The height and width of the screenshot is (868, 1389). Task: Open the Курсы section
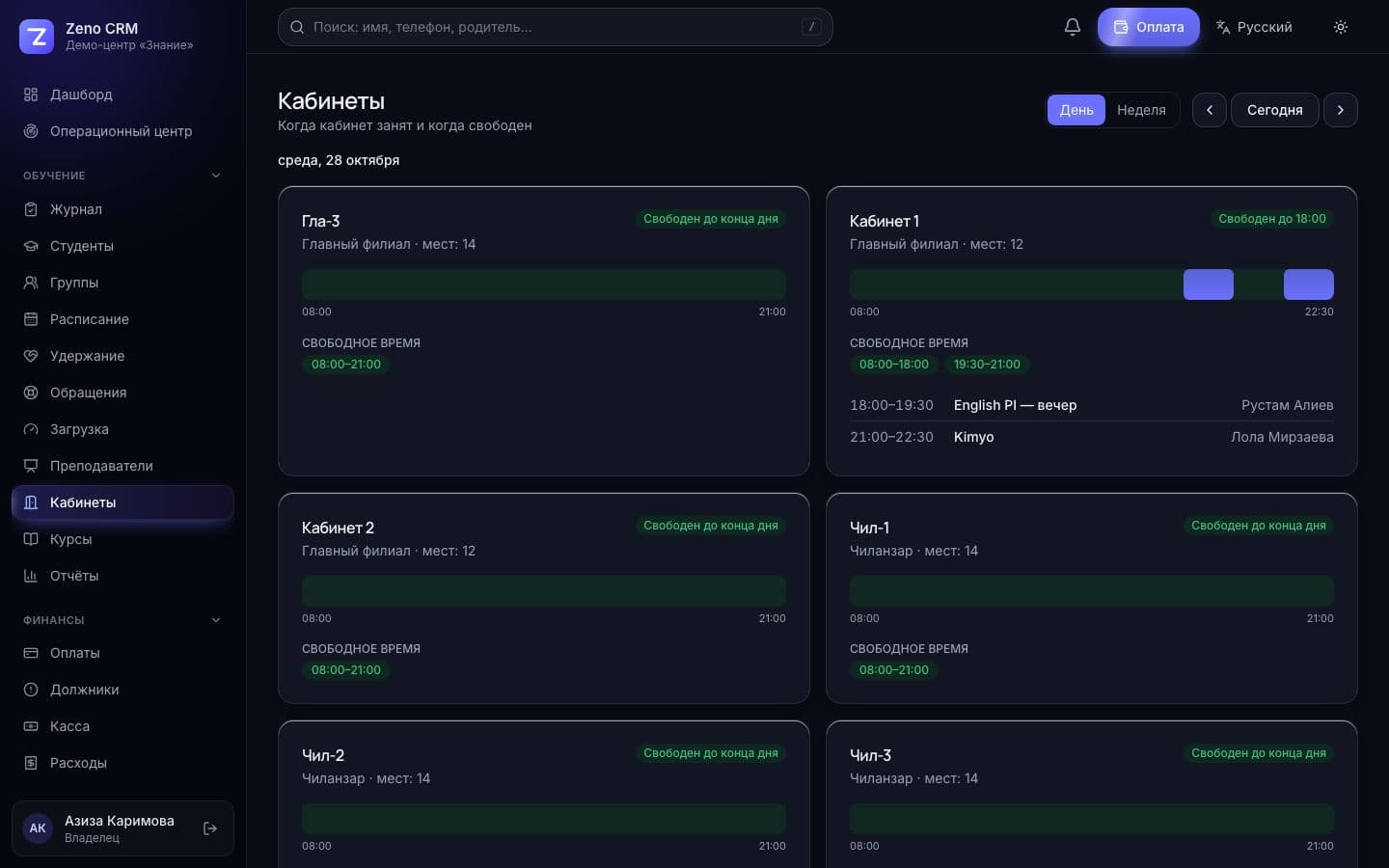click(x=123, y=539)
